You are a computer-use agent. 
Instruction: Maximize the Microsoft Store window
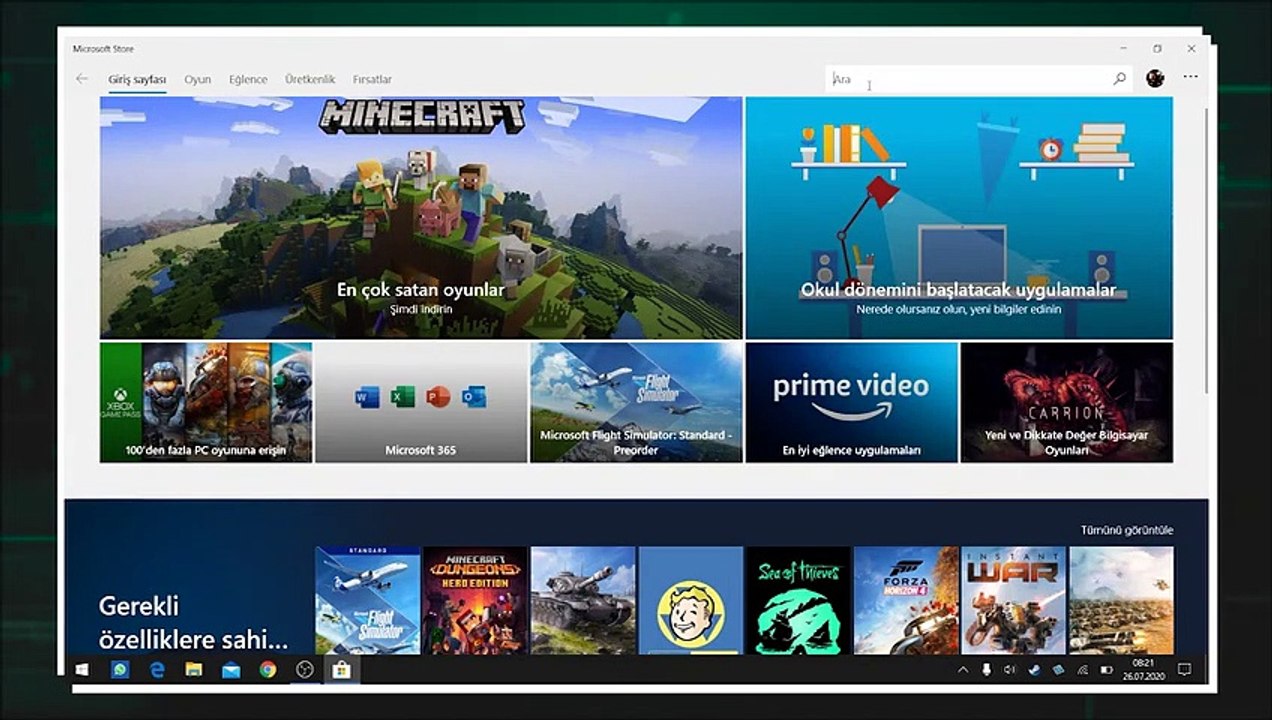pyautogui.click(x=1157, y=48)
